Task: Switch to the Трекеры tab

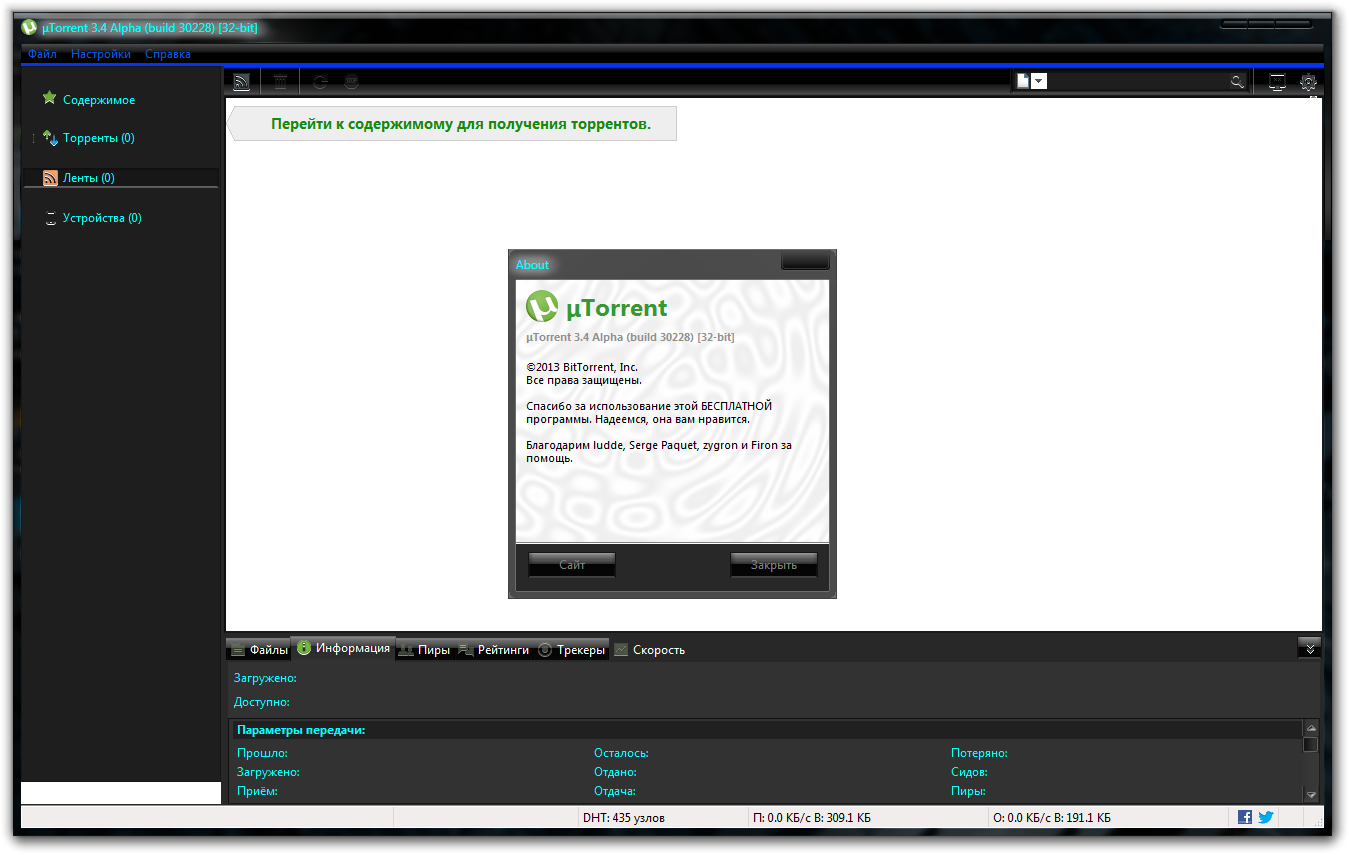Action: pyautogui.click(x=571, y=649)
